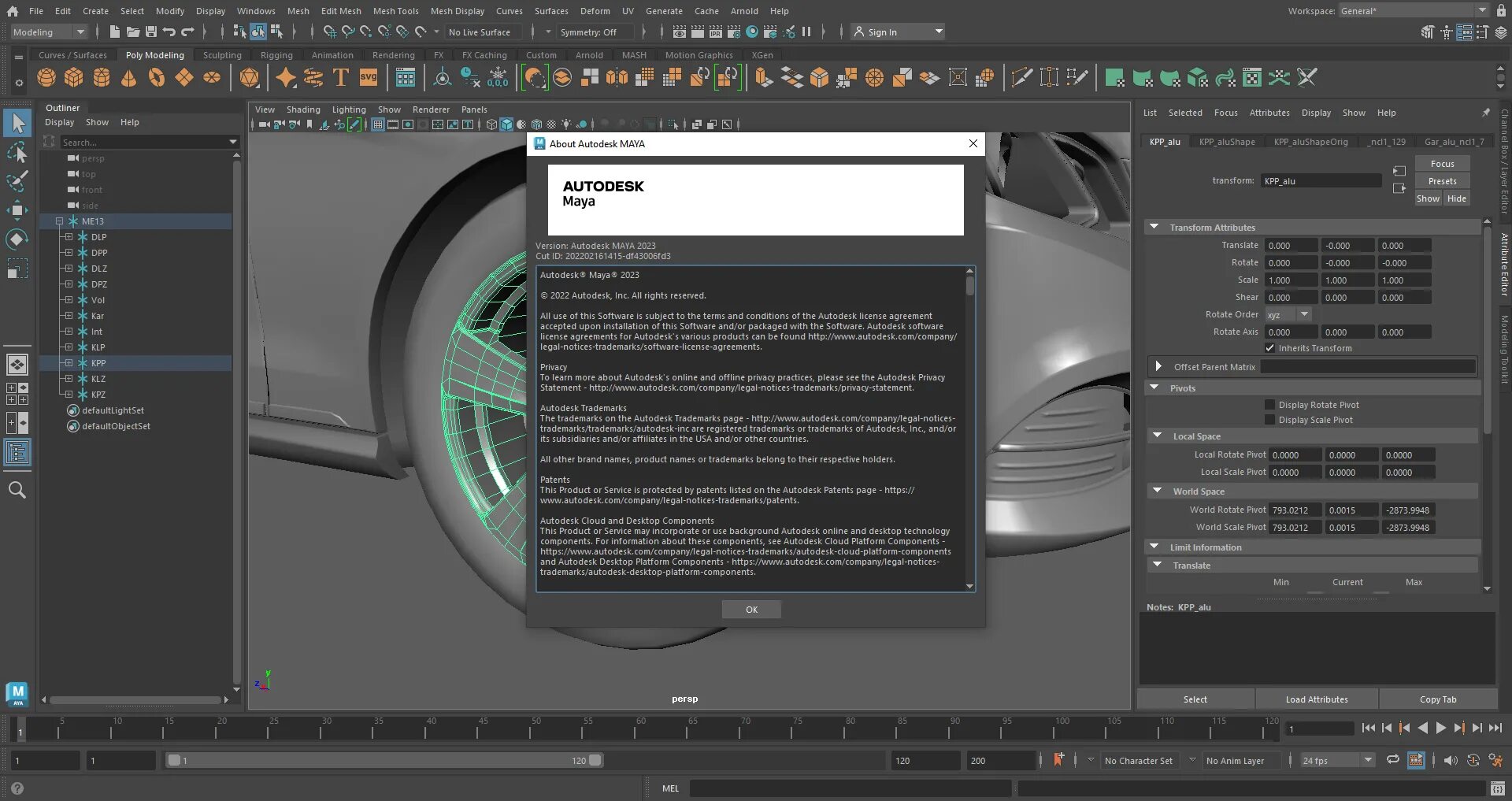Click the Outliner Search field
Image resolution: width=1512 pixels, height=801 pixels.
point(150,142)
